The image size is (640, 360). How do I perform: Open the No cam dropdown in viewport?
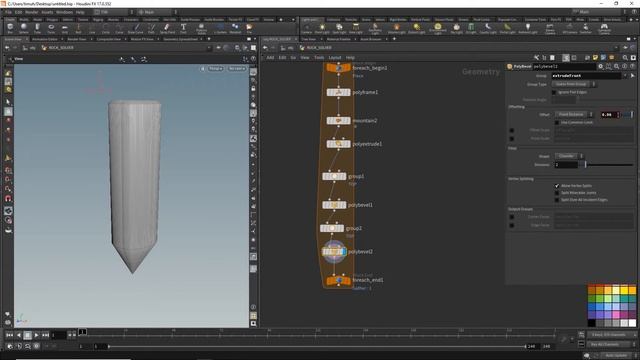pos(237,69)
